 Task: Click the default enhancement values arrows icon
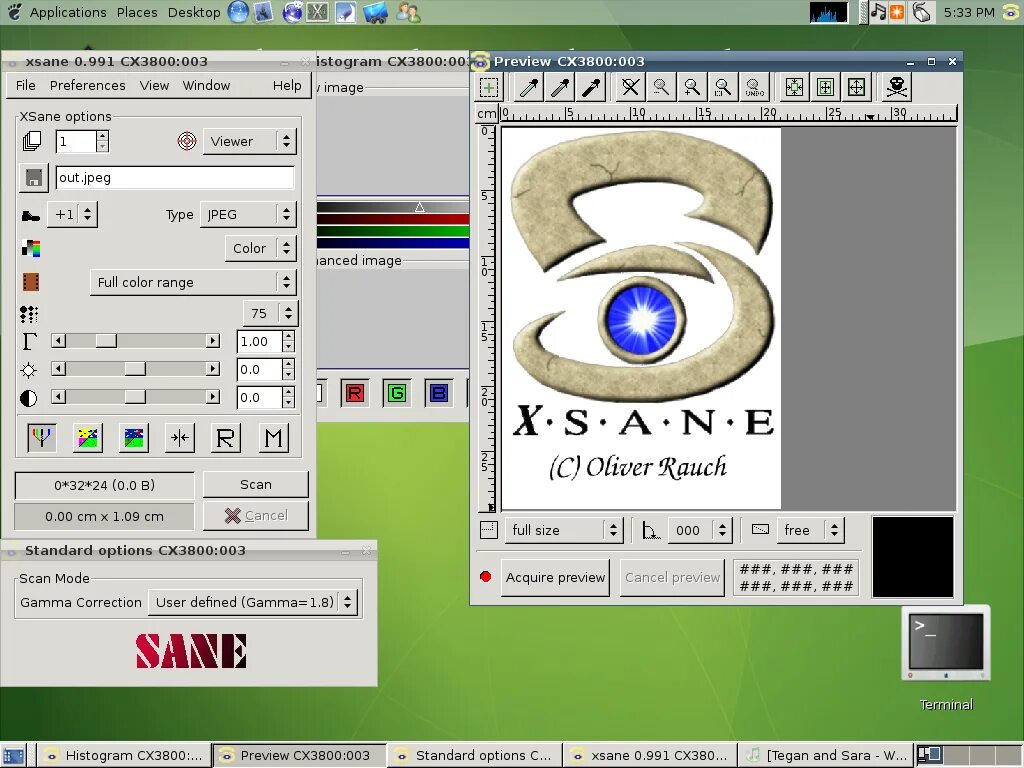180,438
